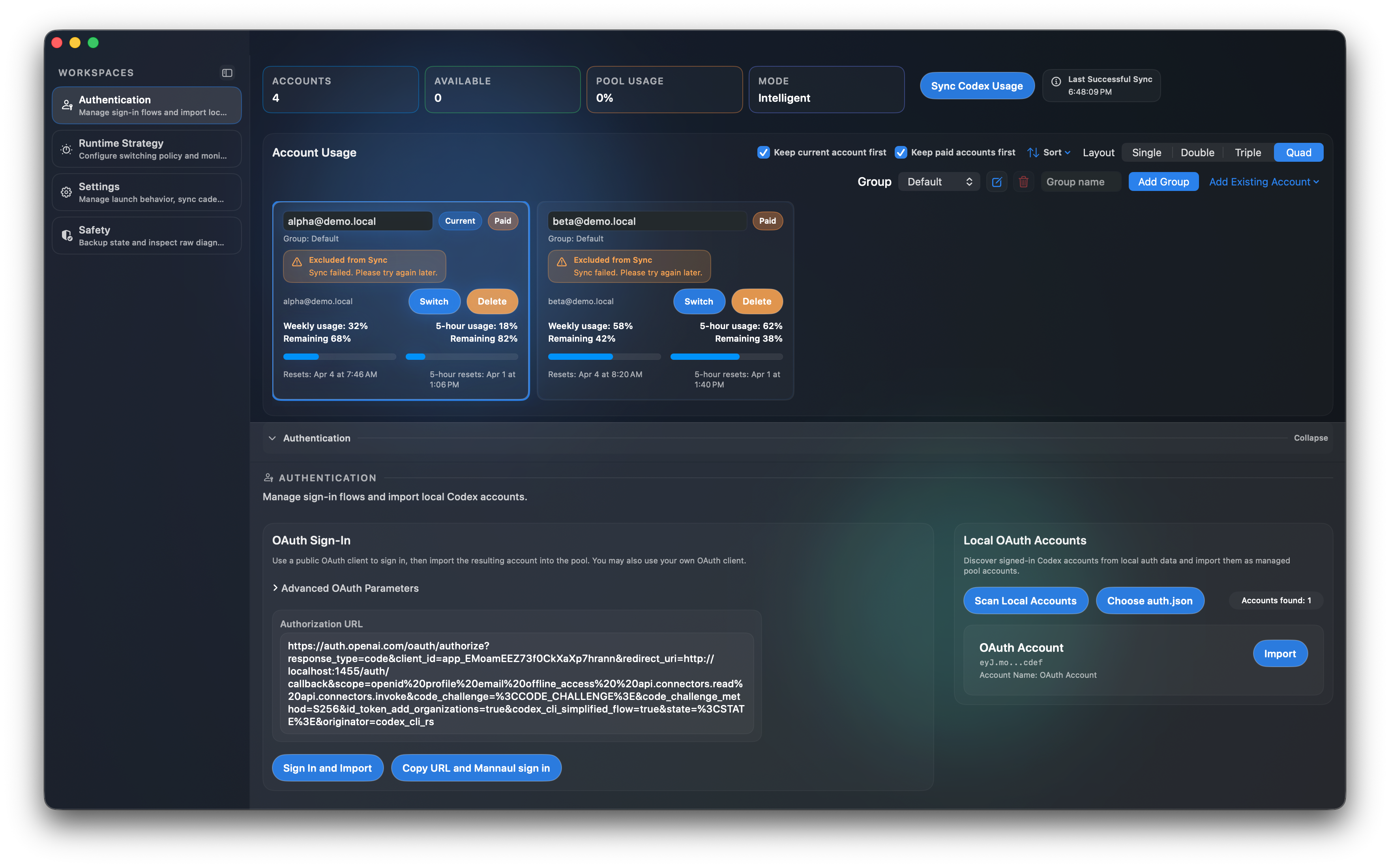
Task: Delete the beta@demo.local account
Action: tap(757, 301)
